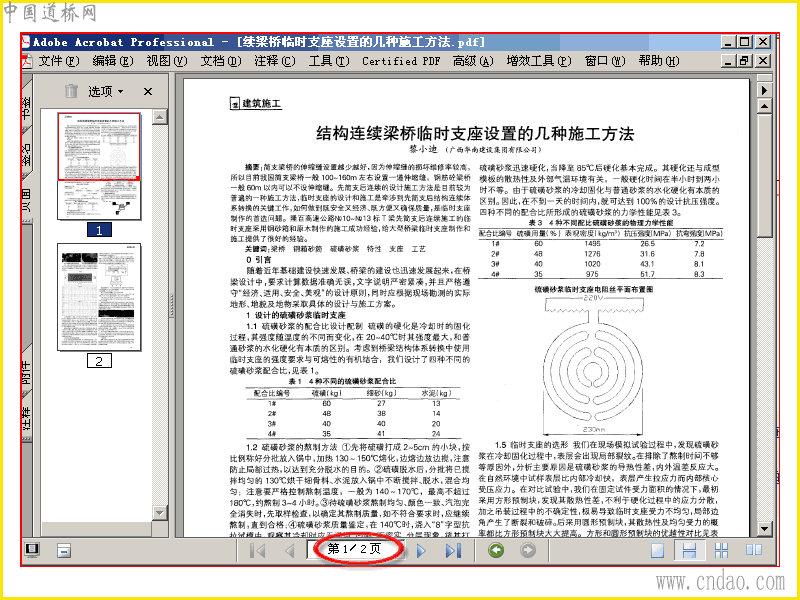The image size is (800, 600).
Task: Expand the document pane right arrow button
Action: (x=764, y=90)
